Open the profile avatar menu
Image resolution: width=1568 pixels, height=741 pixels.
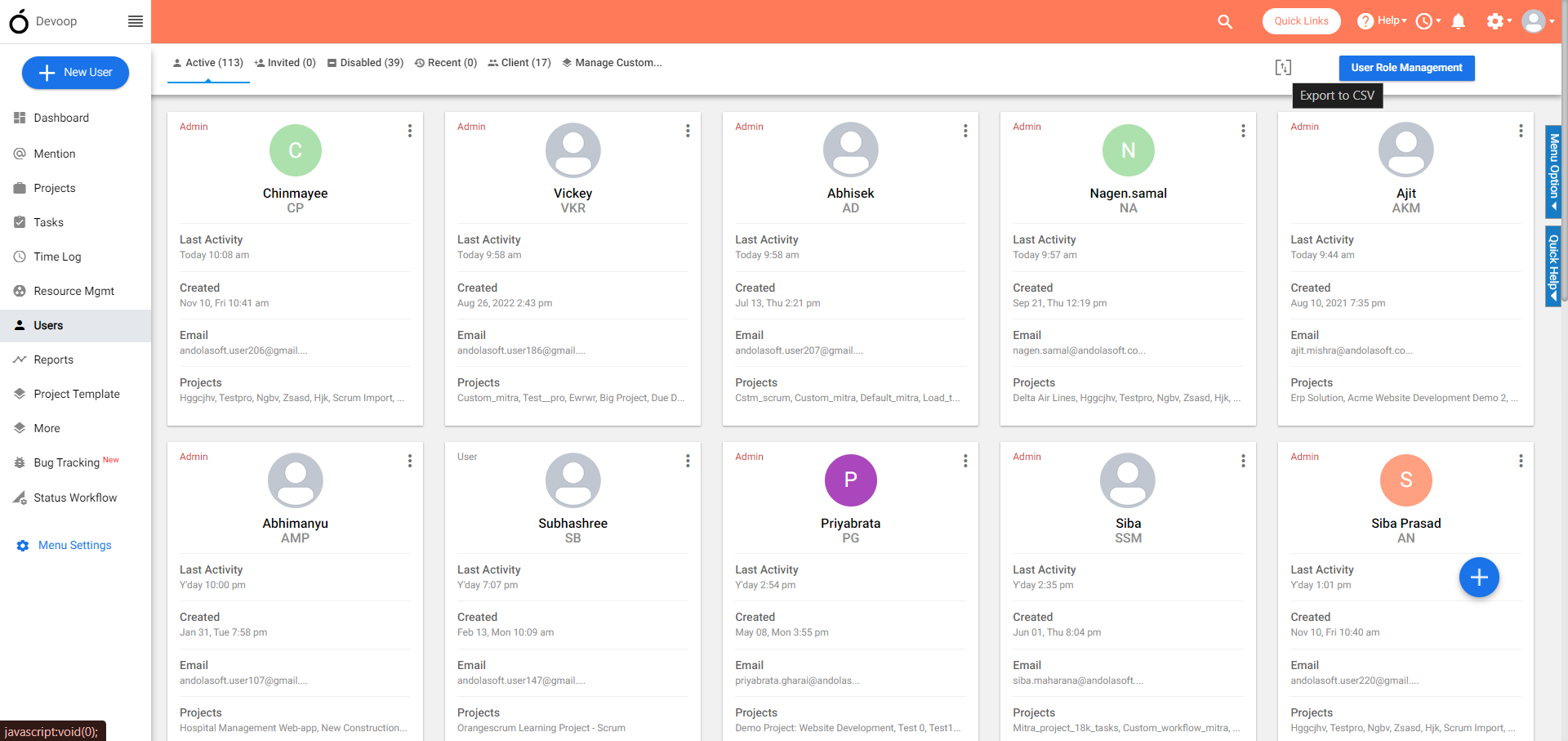[1534, 21]
